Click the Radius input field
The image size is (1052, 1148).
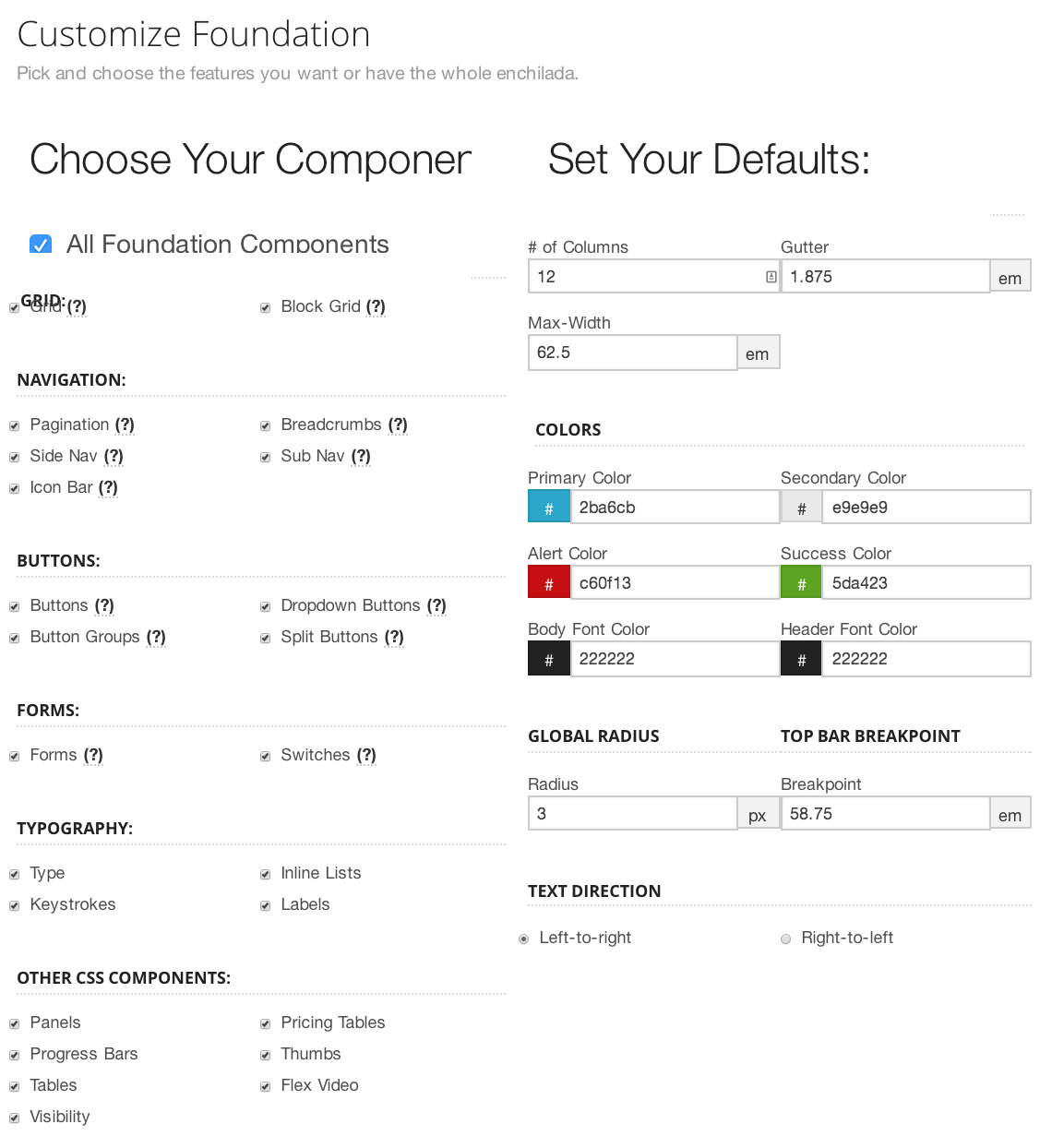(x=632, y=814)
